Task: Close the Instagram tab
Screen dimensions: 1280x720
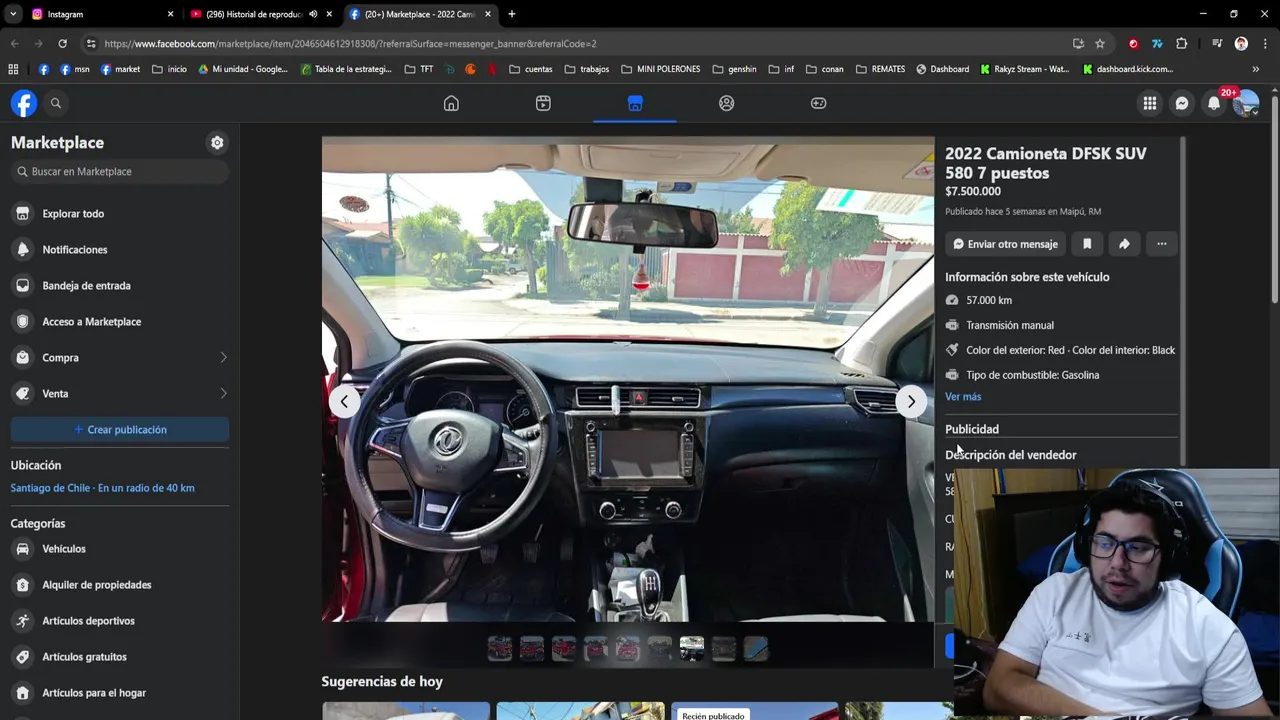Action: point(170,14)
